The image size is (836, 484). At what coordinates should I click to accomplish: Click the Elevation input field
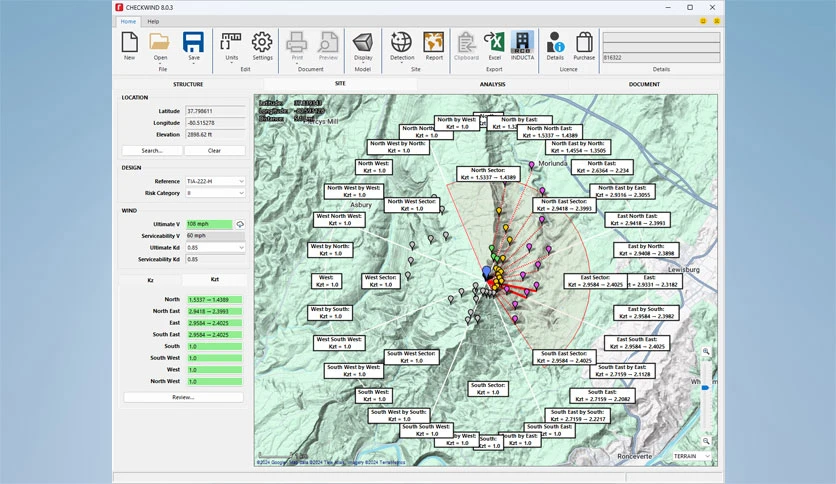[215, 135]
